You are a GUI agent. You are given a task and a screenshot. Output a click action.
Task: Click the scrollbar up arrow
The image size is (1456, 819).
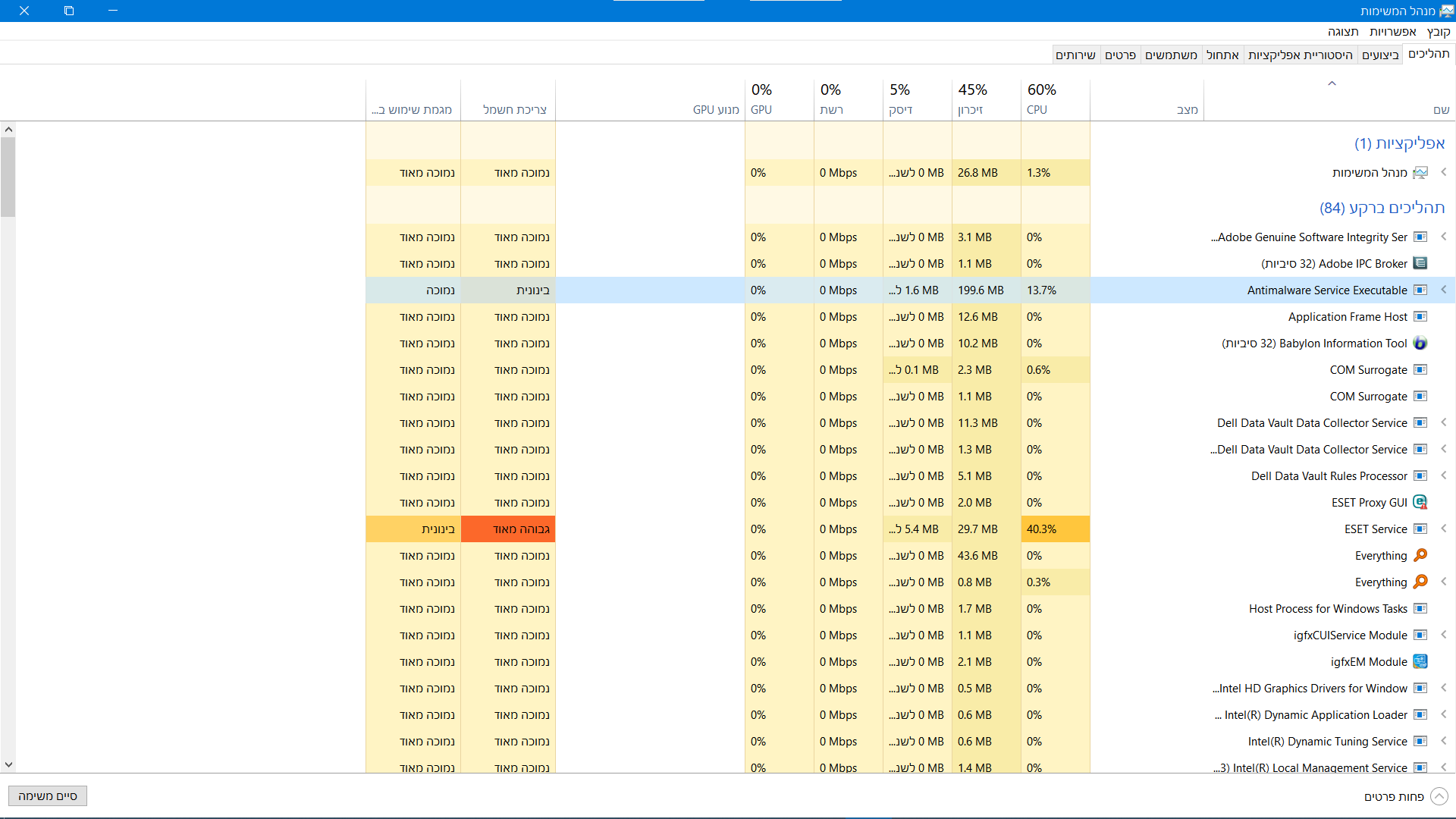pyautogui.click(x=8, y=130)
